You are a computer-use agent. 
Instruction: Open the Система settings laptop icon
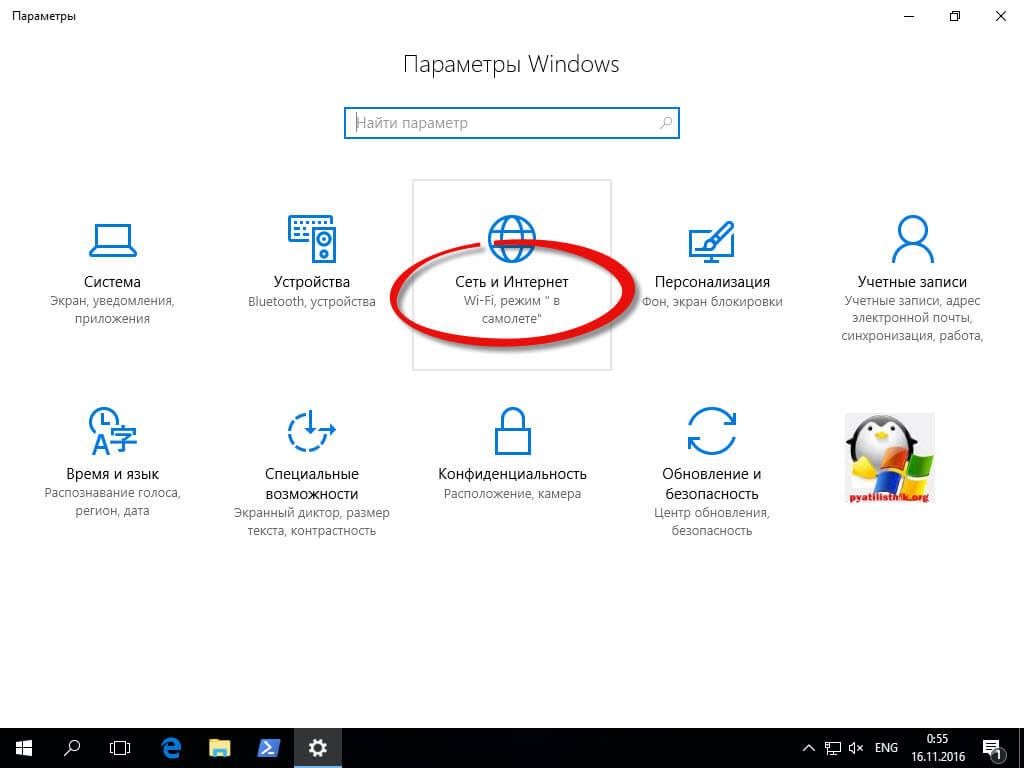pos(112,240)
